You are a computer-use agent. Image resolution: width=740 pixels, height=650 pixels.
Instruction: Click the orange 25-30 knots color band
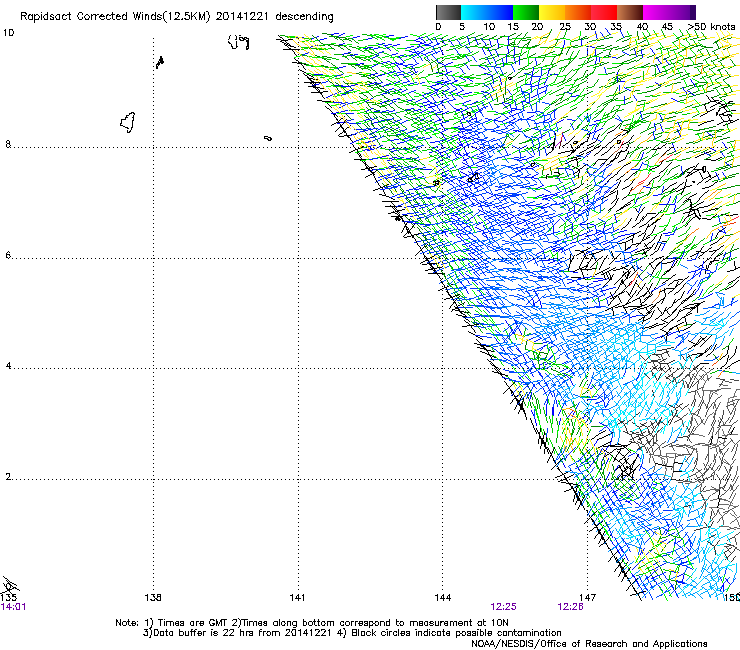[x=578, y=12]
